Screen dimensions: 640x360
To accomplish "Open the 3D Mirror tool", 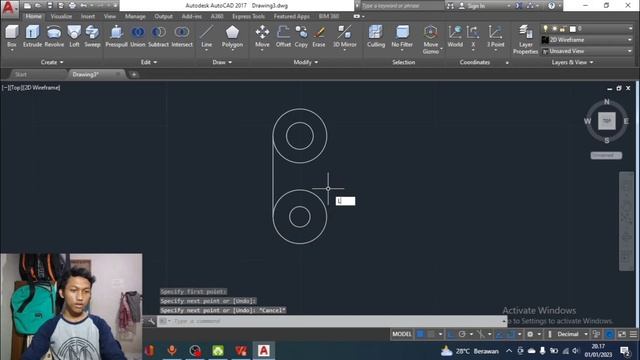I will click(x=344, y=36).
